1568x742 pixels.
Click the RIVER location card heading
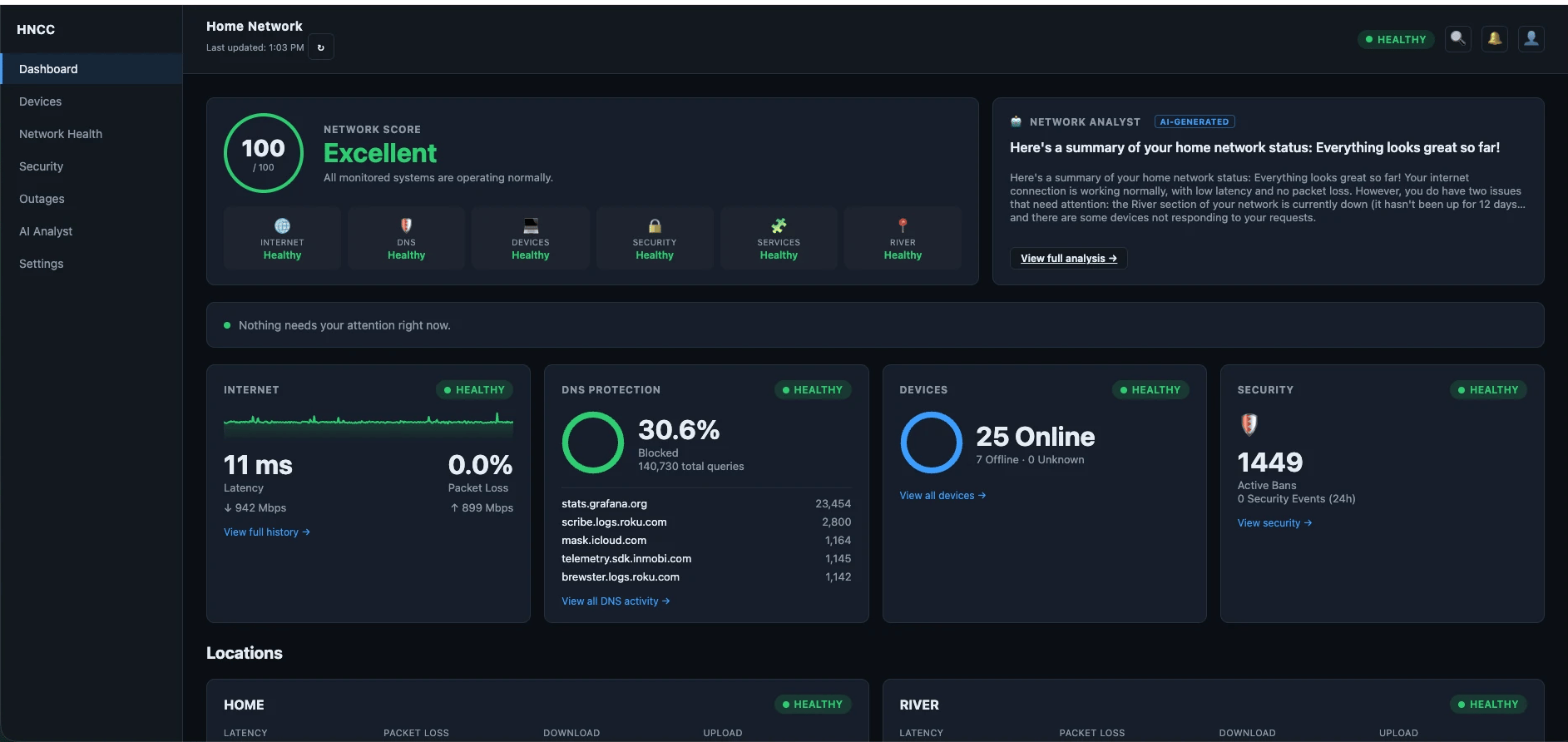tap(919, 705)
